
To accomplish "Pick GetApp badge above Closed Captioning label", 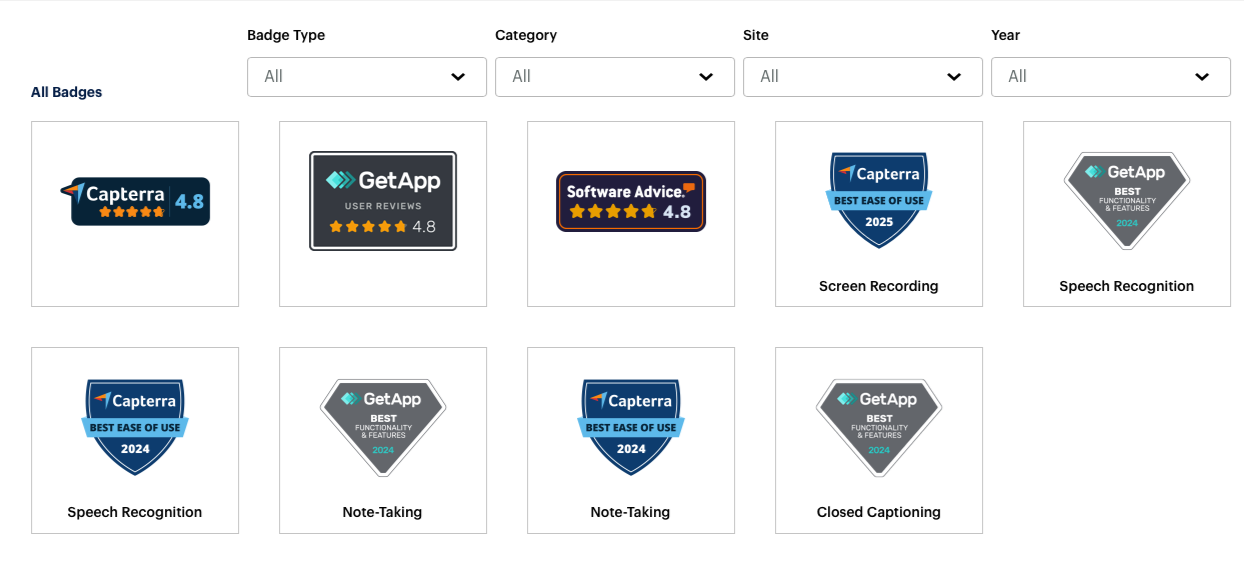I will pos(879,427).
